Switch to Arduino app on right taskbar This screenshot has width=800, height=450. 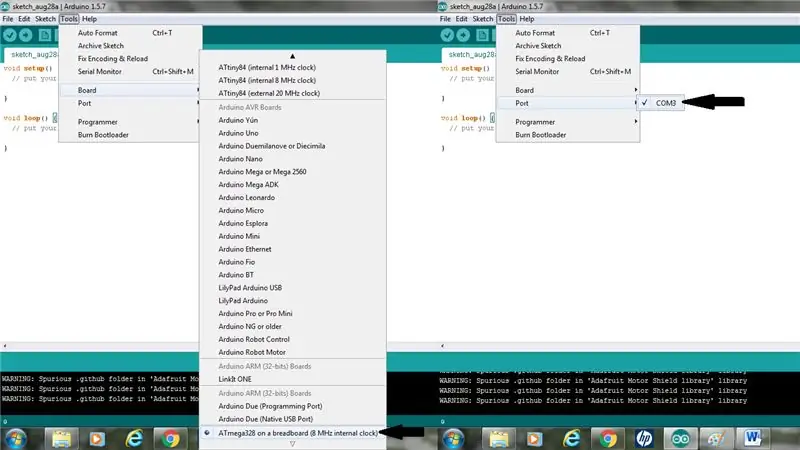click(681, 439)
